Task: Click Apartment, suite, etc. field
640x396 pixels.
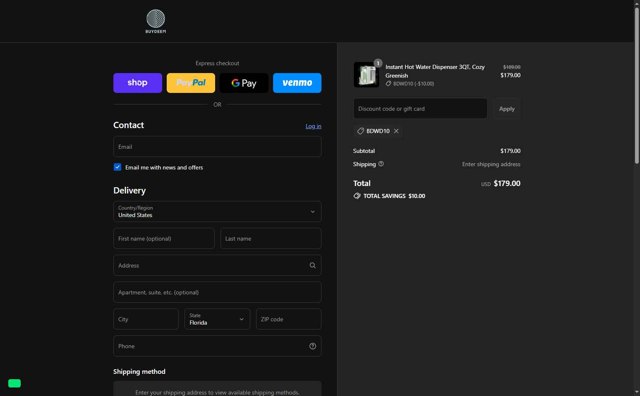Action: tap(217, 292)
